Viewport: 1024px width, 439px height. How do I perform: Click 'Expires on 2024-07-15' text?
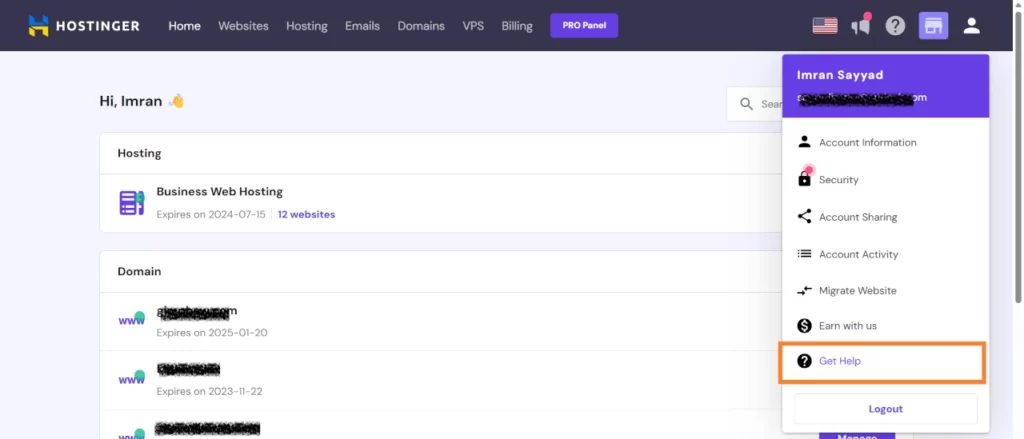(211, 214)
